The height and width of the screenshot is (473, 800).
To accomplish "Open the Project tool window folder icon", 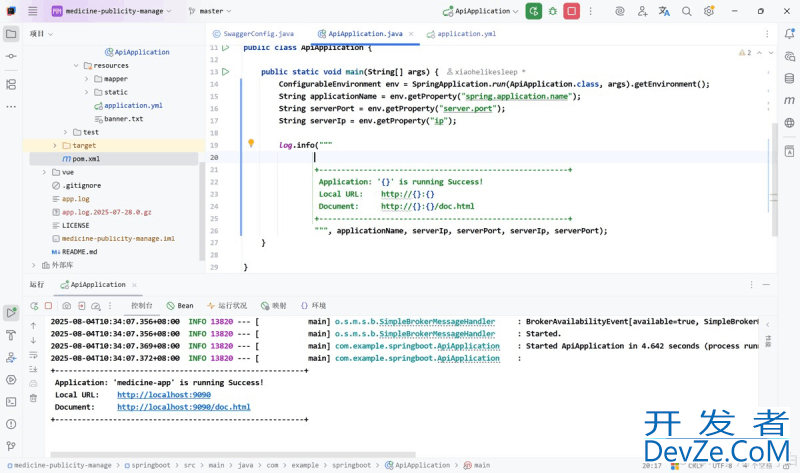I will click(11, 34).
